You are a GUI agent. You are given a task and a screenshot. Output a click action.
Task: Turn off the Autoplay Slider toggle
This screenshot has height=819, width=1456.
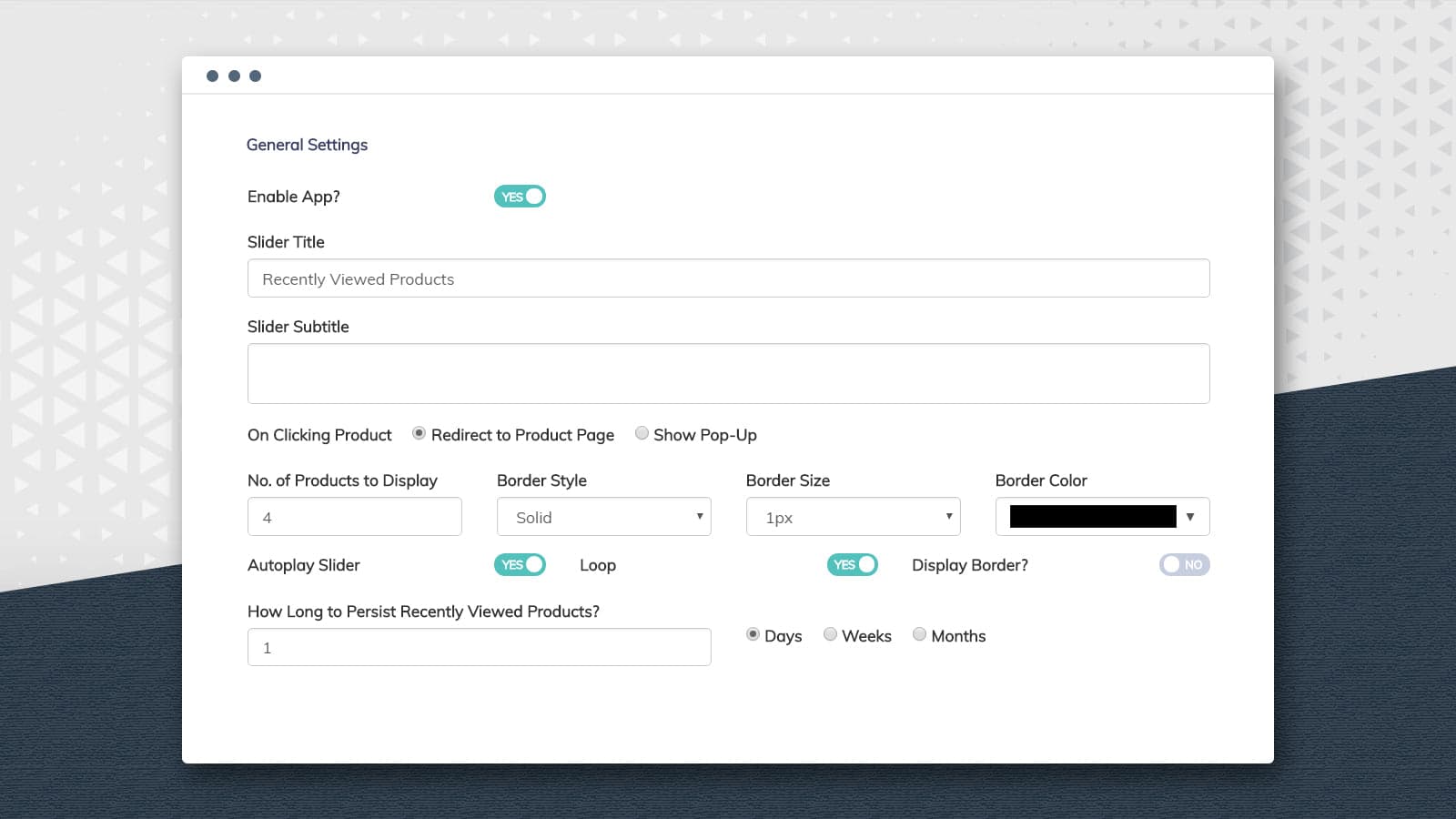(520, 565)
